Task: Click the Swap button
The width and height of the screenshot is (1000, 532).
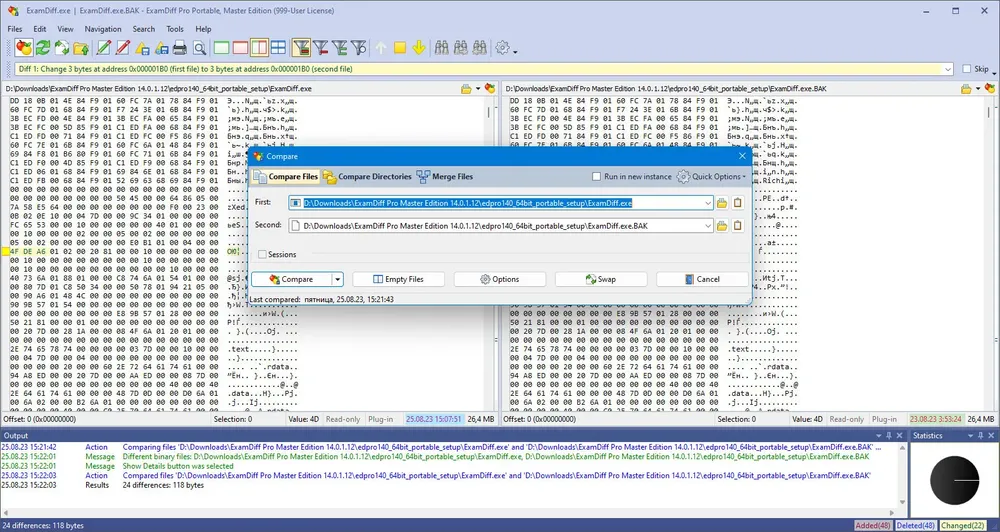Action: [601, 279]
